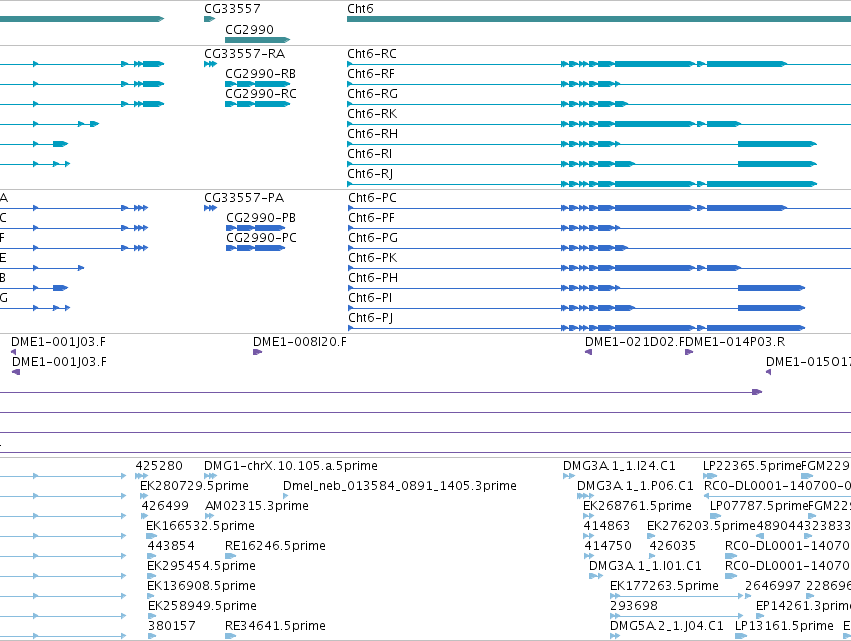Select the 426035 EST label
This screenshot has height=641, width=851.
672,546
